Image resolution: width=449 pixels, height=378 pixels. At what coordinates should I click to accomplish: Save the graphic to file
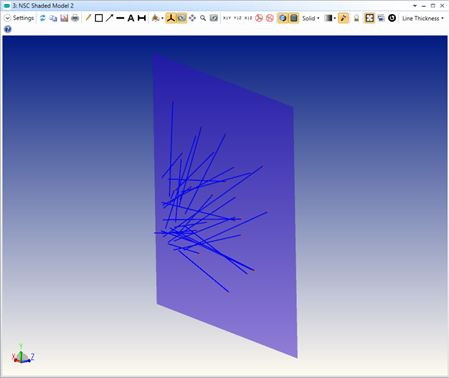coord(64,18)
